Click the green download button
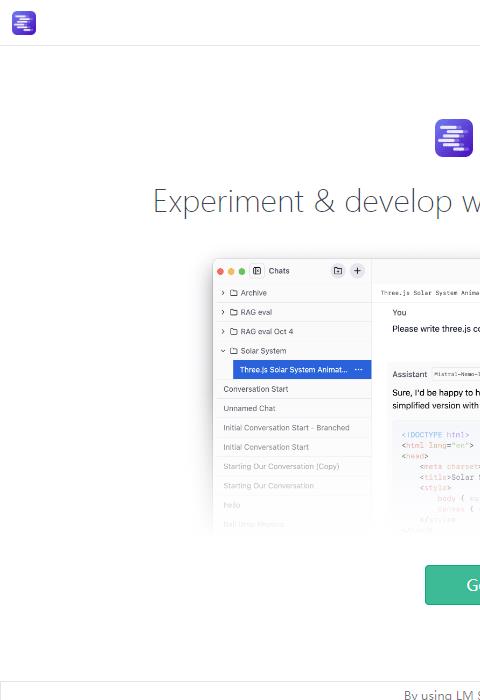Screen dimensions: 480x700 [452, 585]
